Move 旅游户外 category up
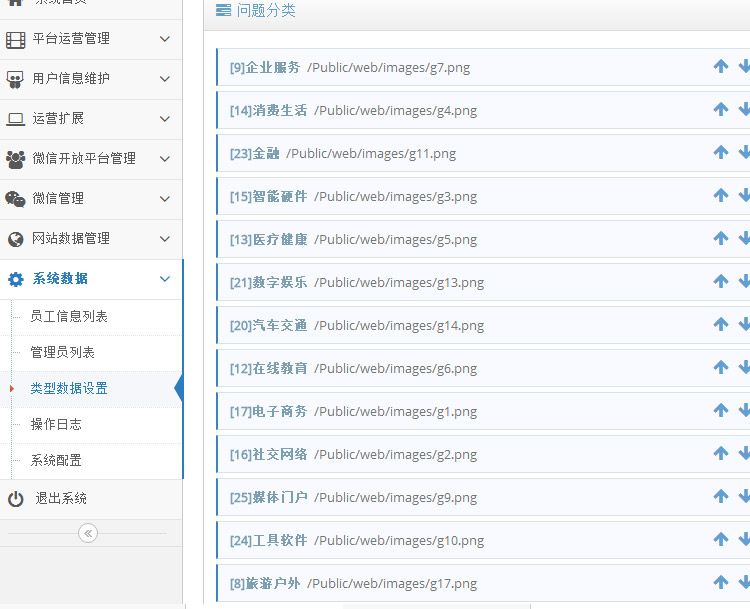Screen dimensions: 750x609 (x=720, y=583)
